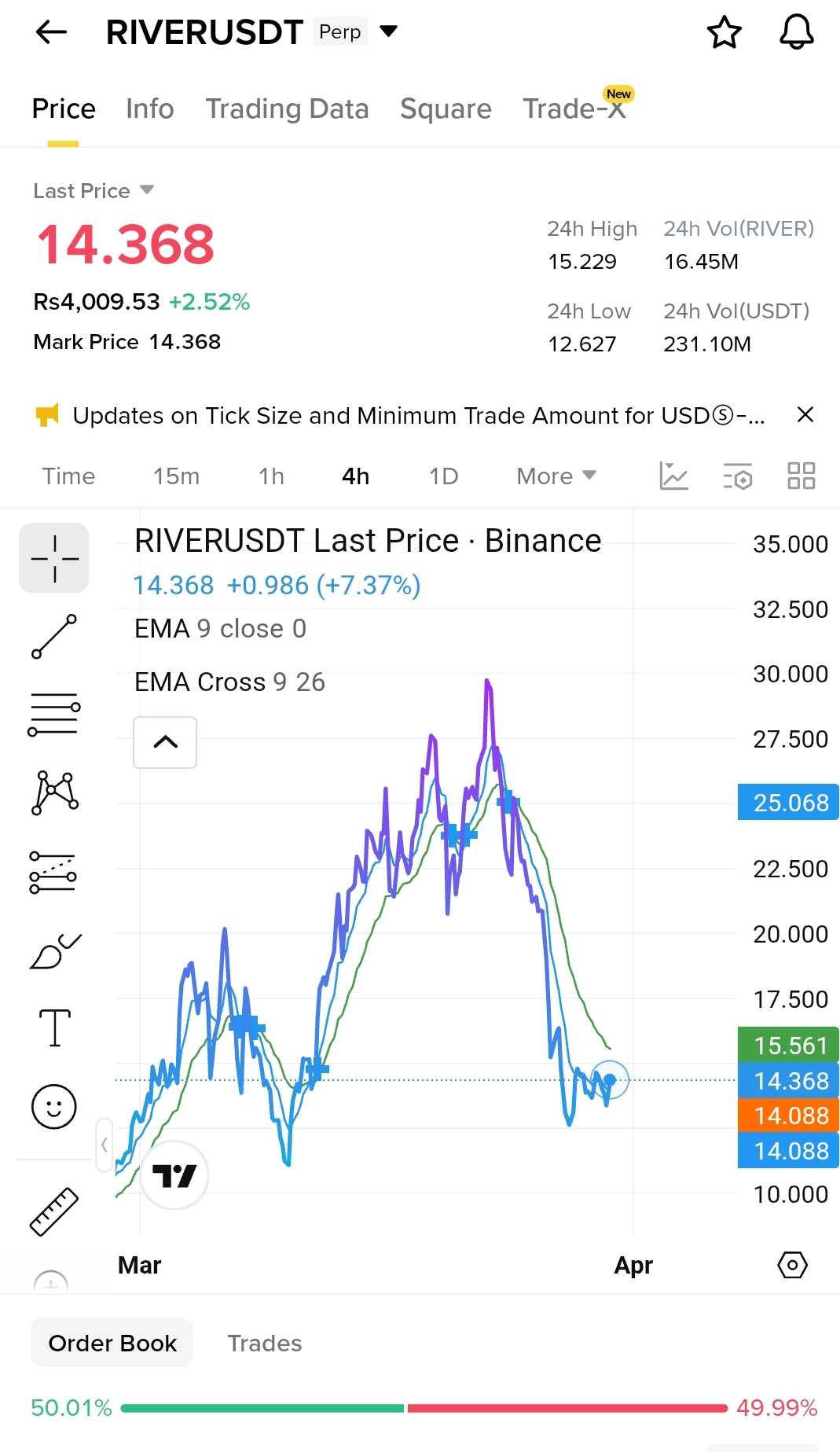
Task: Select the Text annotation tool
Action: point(54,1028)
